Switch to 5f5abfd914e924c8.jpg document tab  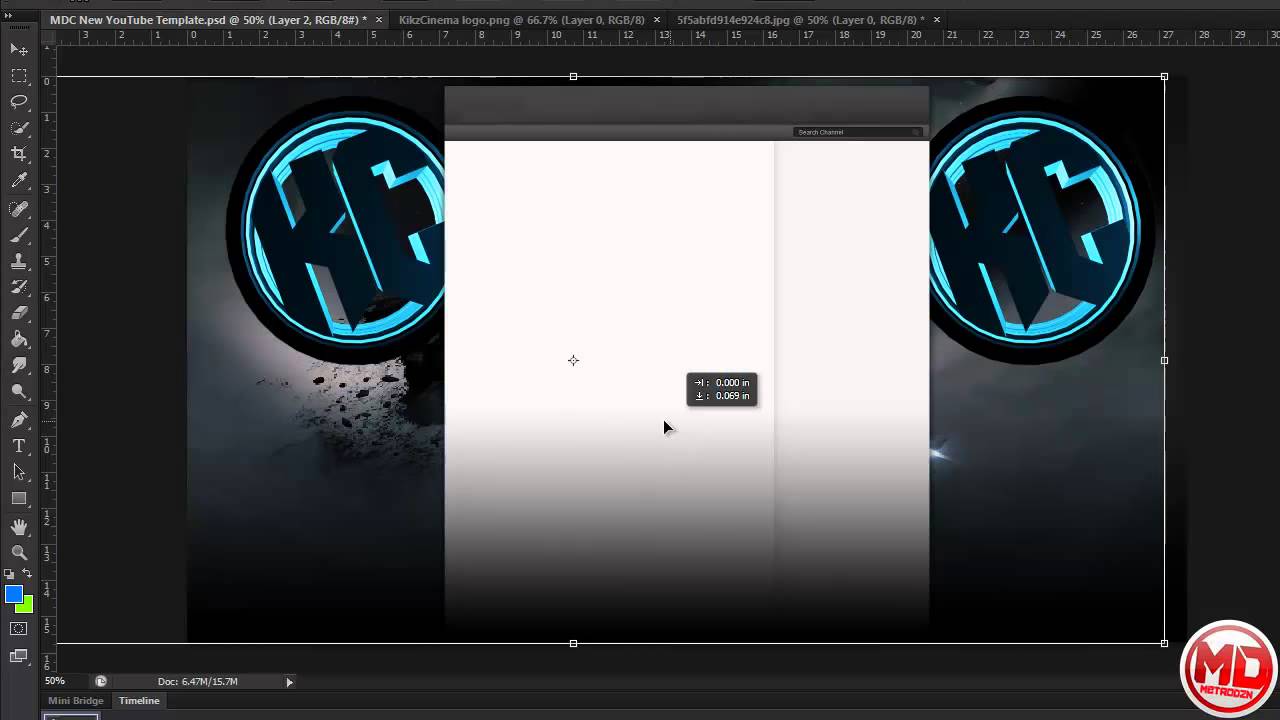pos(800,20)
